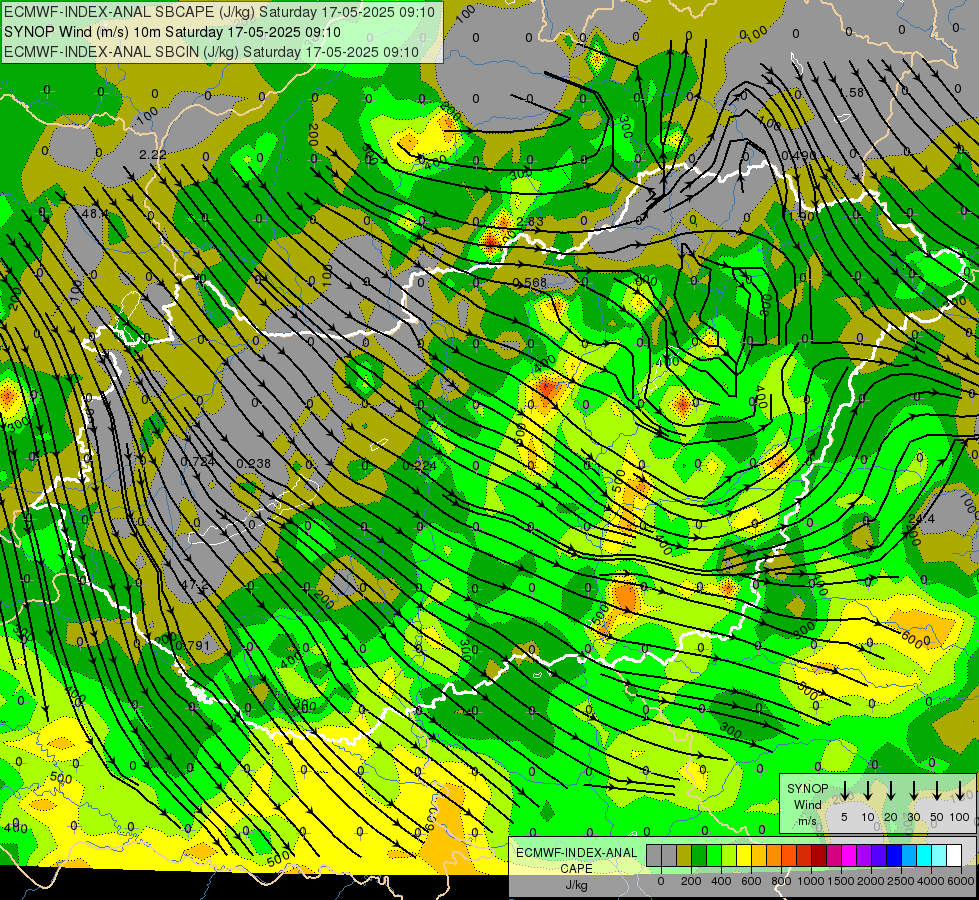
Task: Click the 50 speed label in wind legend
Action: pyautogui.click(x=937, y=817)
